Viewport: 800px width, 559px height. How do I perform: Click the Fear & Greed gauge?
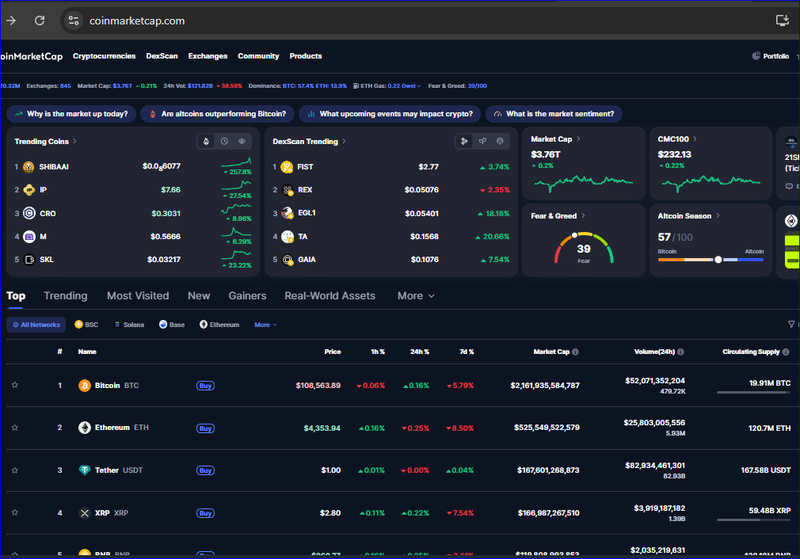coord(584,248)
